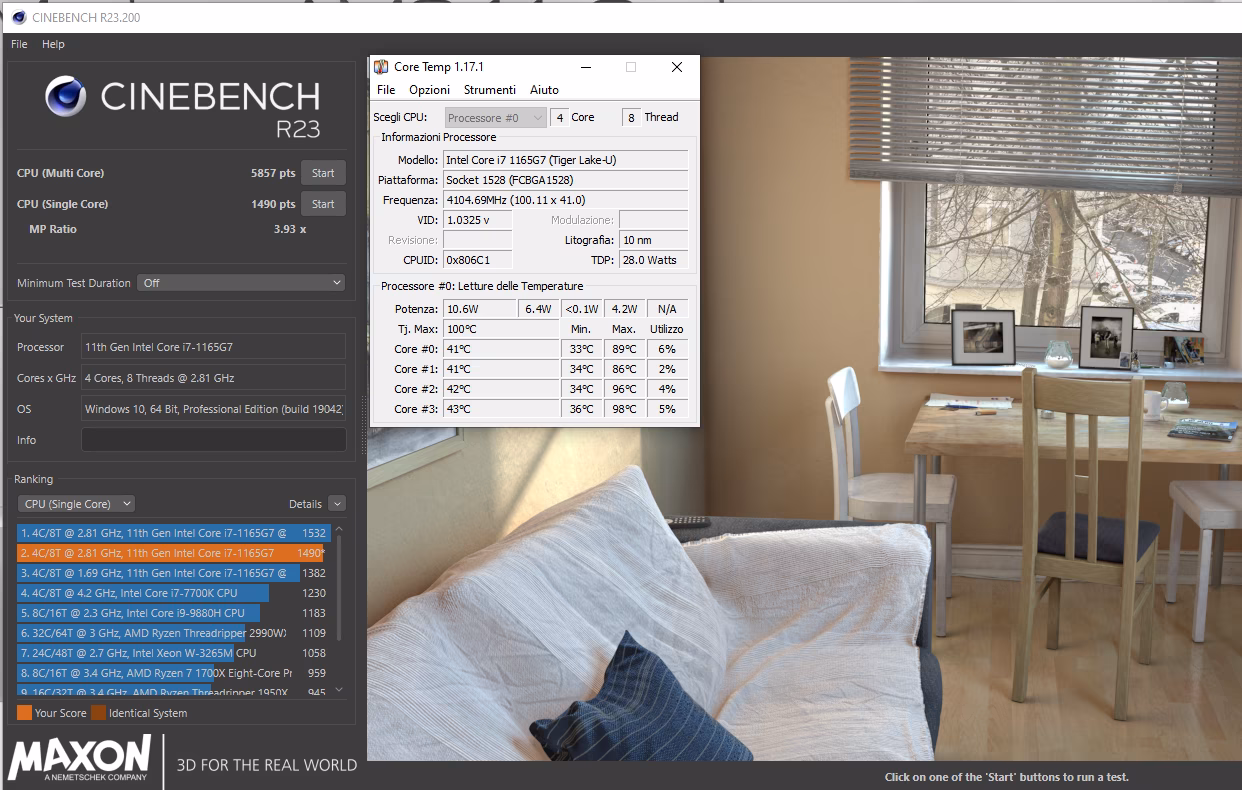
Task: Select the orange ranking entry scoring 1490
Action: pos(172,553)
